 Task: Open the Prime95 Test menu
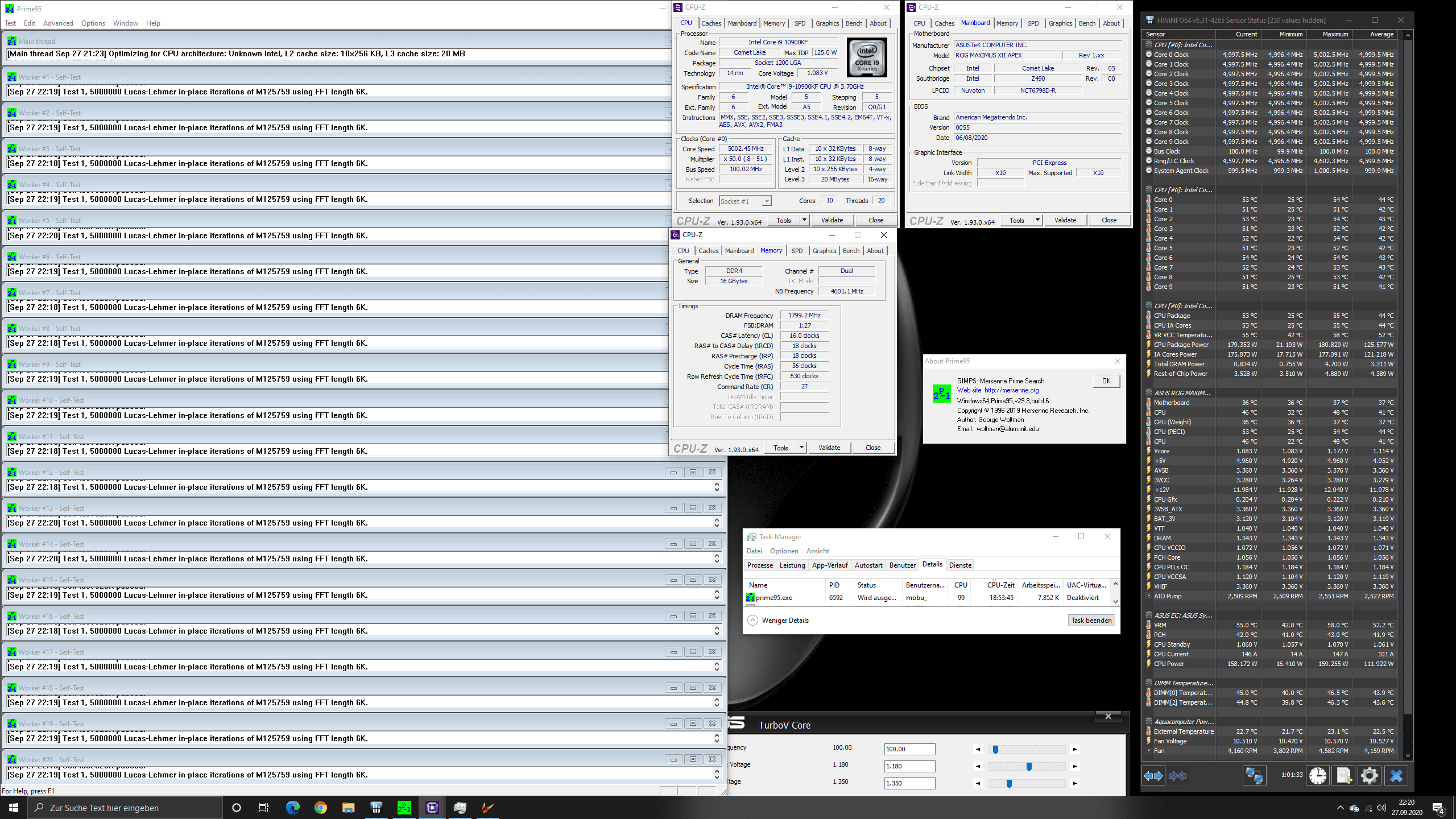(x=10, y=23)
